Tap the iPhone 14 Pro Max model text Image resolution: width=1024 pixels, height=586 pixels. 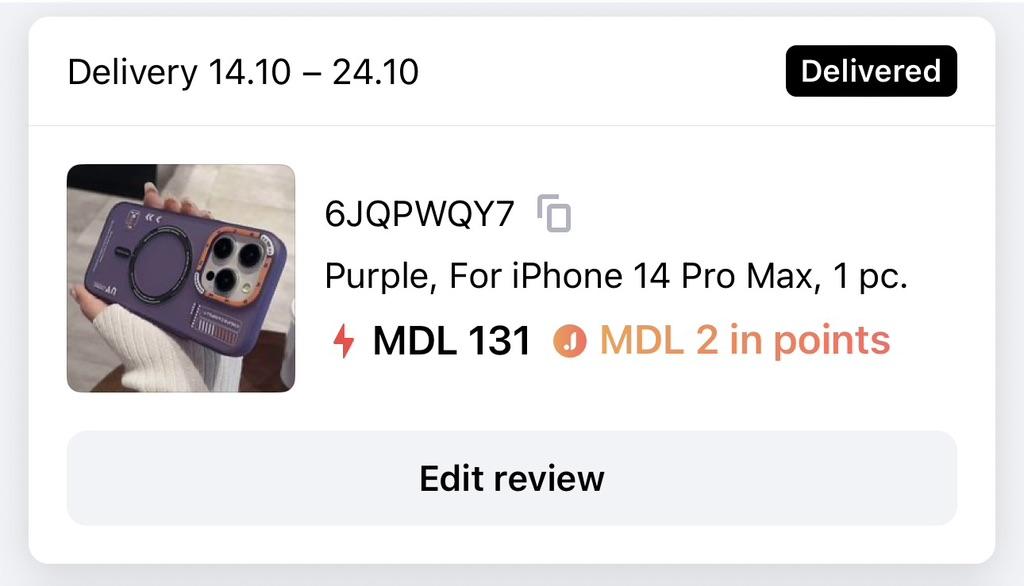[662, 276]
